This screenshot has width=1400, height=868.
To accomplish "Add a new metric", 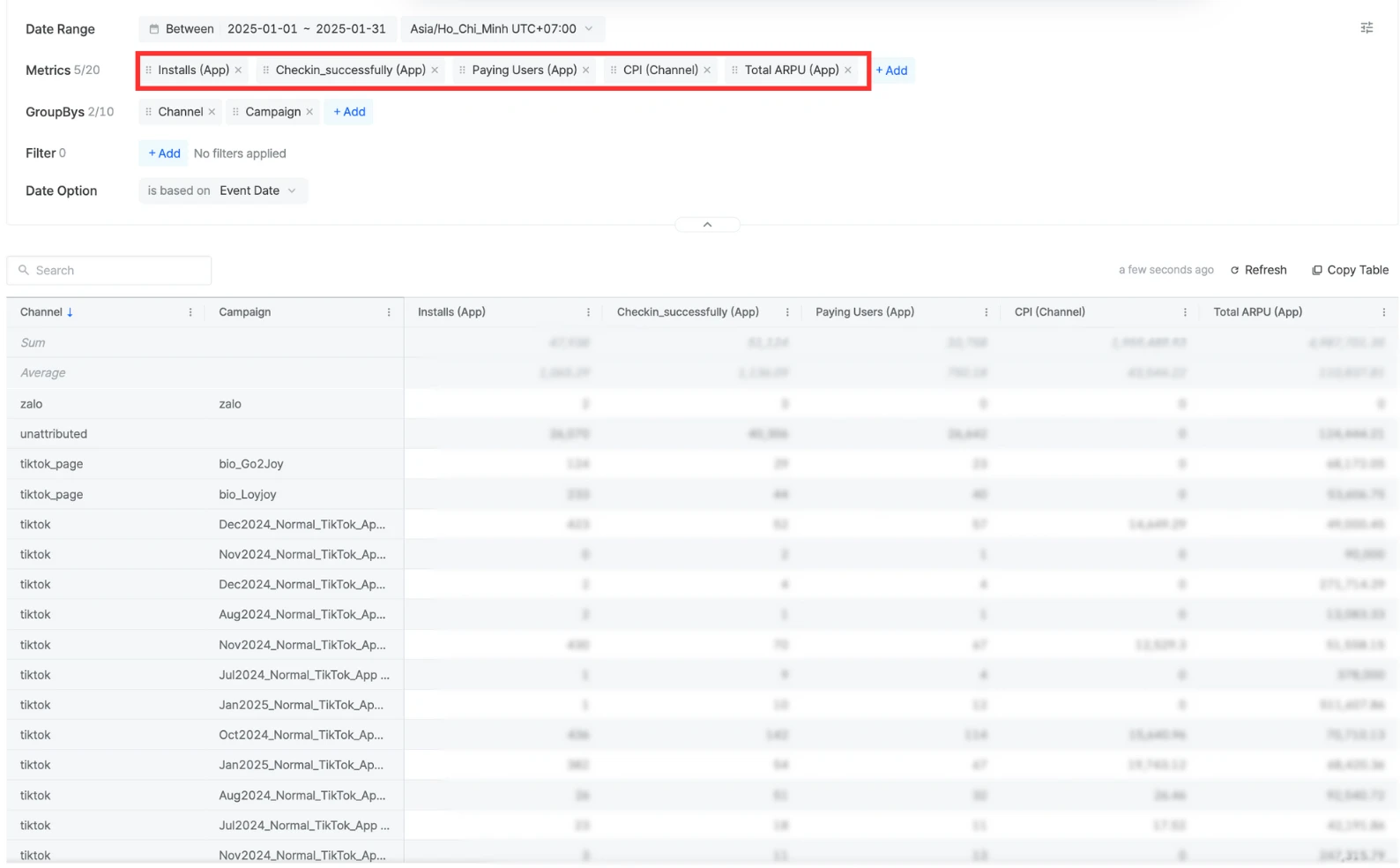I will point(891,71).
